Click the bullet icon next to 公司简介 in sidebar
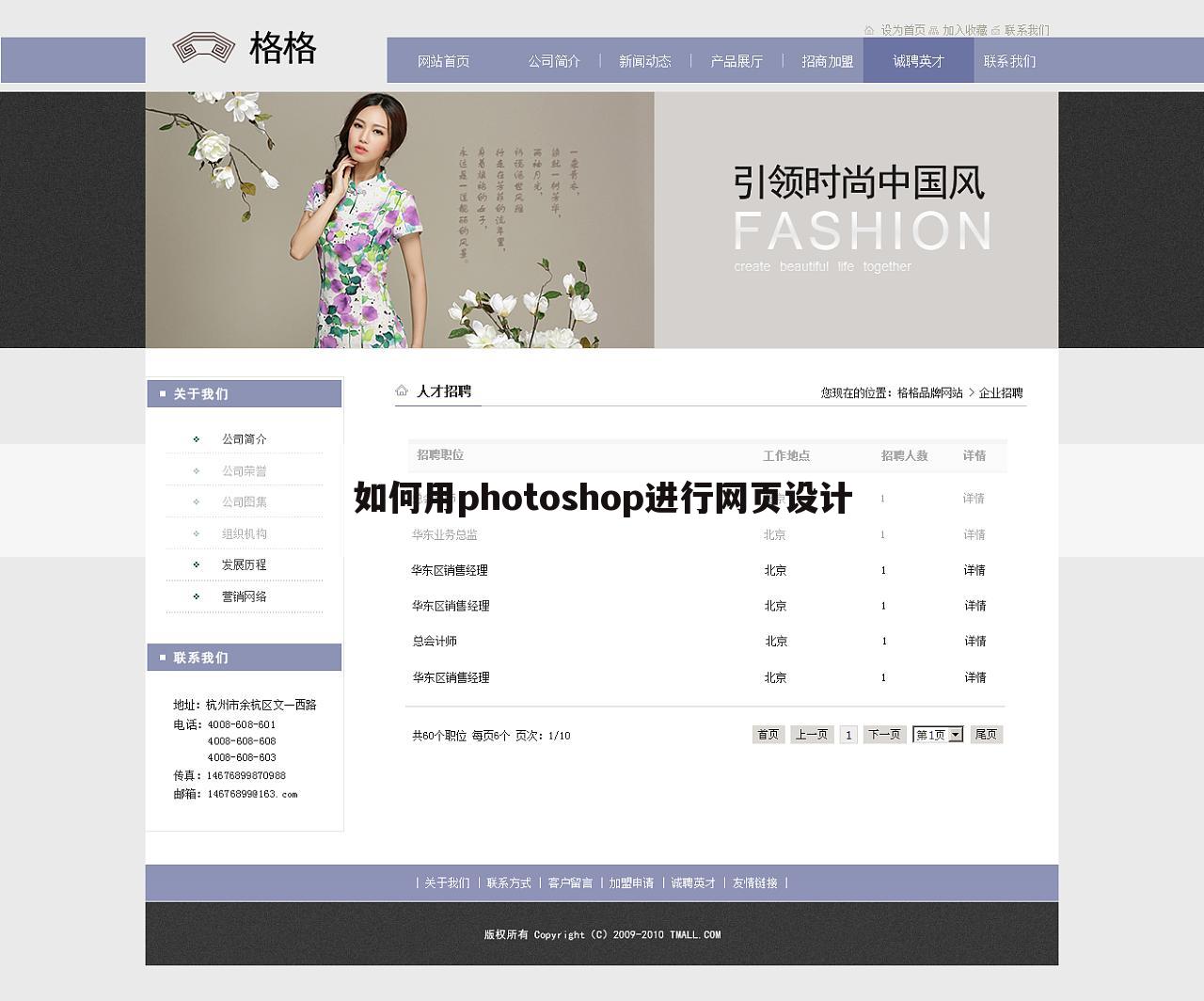The width and height of the screenshot is (1204, 1001). [196, 439]
